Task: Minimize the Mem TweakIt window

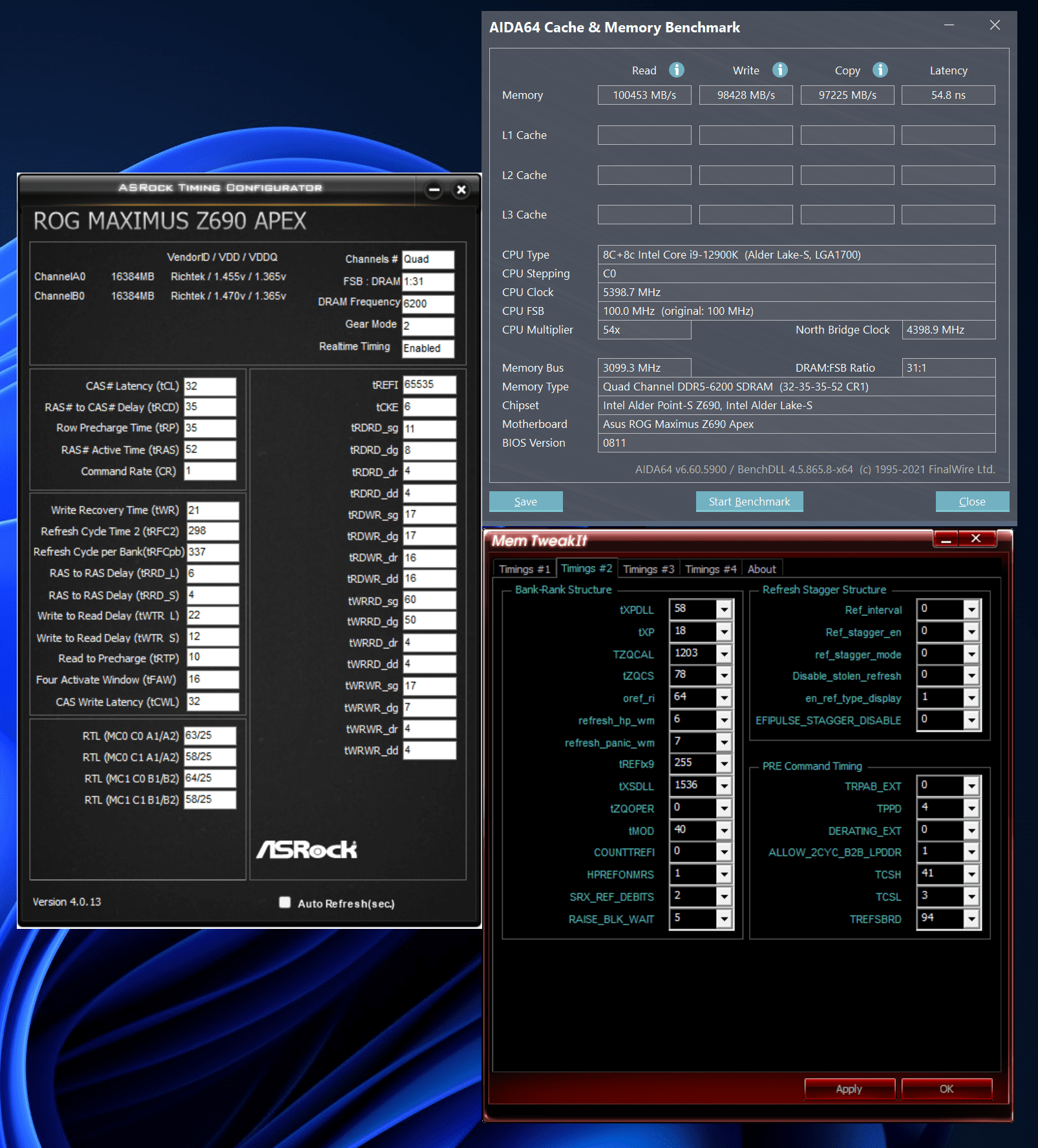Action: point(946,538)
